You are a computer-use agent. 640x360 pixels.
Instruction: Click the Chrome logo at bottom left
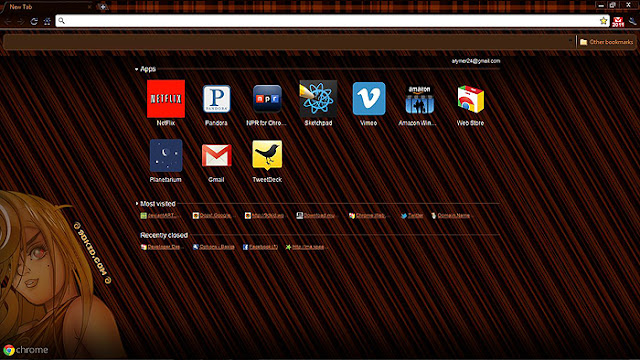(26, 350)
